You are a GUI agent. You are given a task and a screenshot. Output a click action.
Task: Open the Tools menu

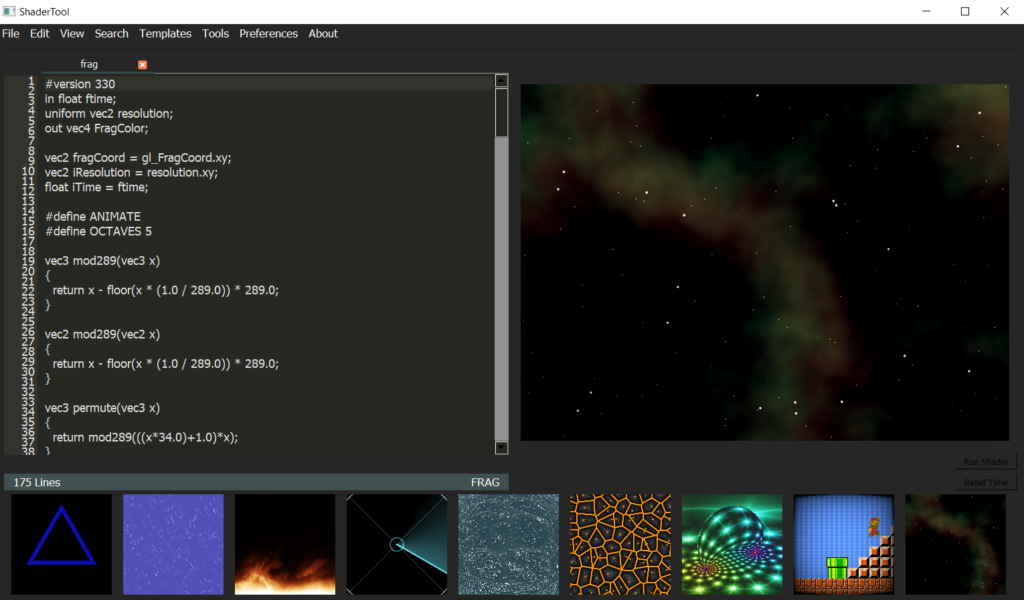[x=215, y=33]
